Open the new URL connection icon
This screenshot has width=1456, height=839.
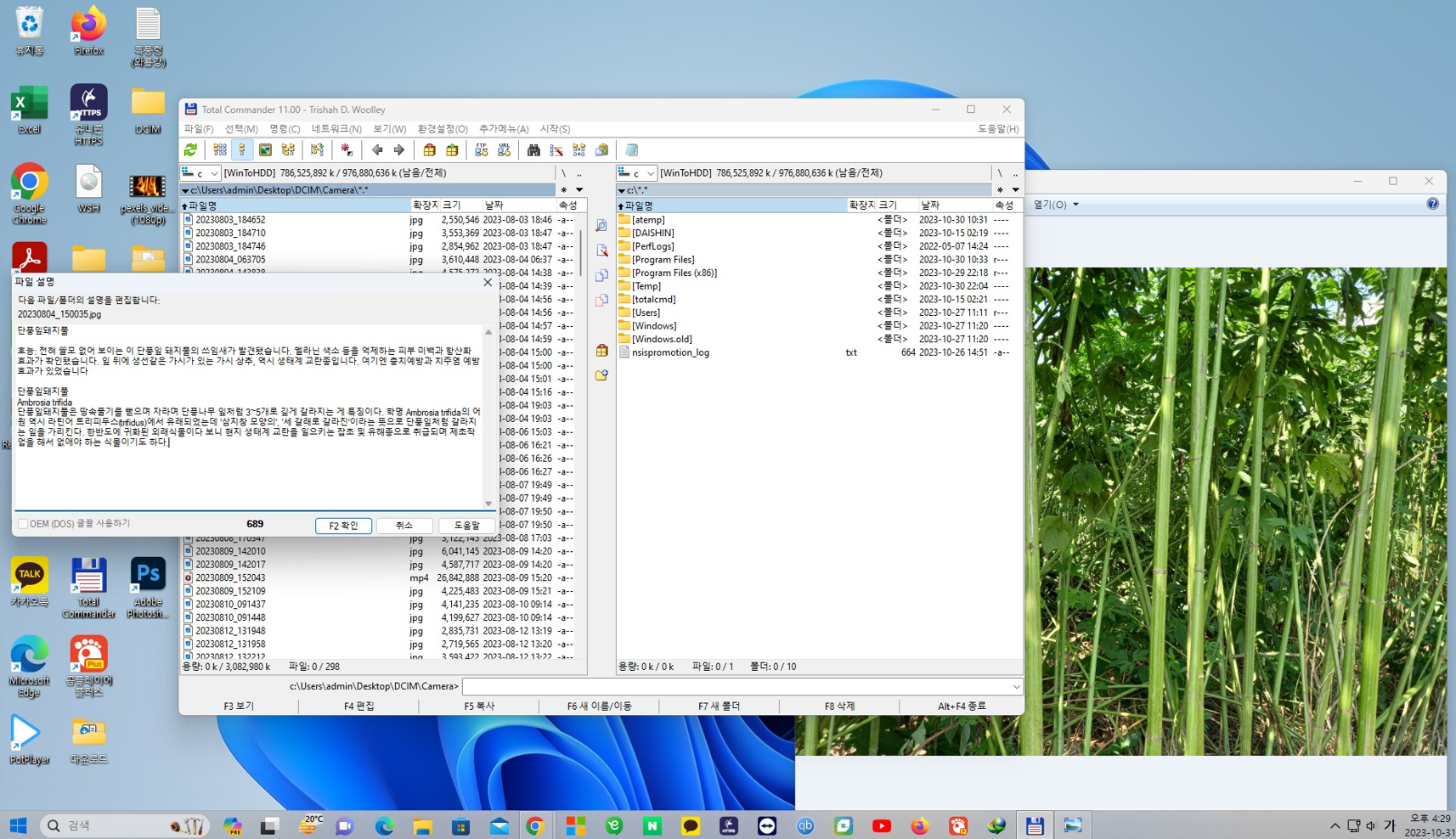(504, 150)
